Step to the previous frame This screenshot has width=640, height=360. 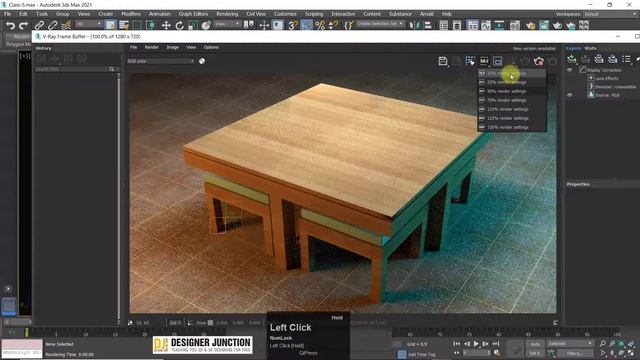467,344
